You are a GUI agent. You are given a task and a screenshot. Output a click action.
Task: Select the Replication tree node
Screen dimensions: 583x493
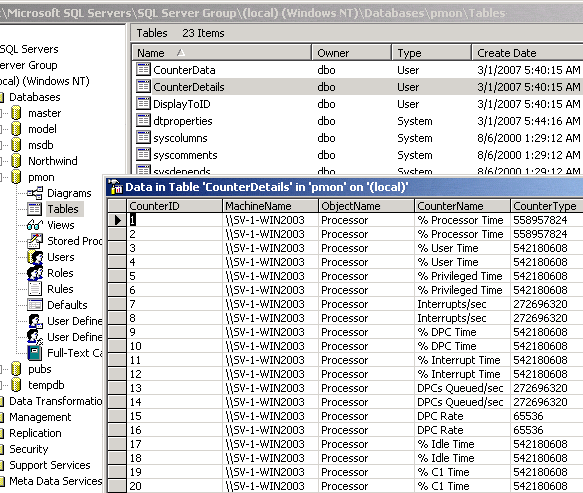(35, 433)
